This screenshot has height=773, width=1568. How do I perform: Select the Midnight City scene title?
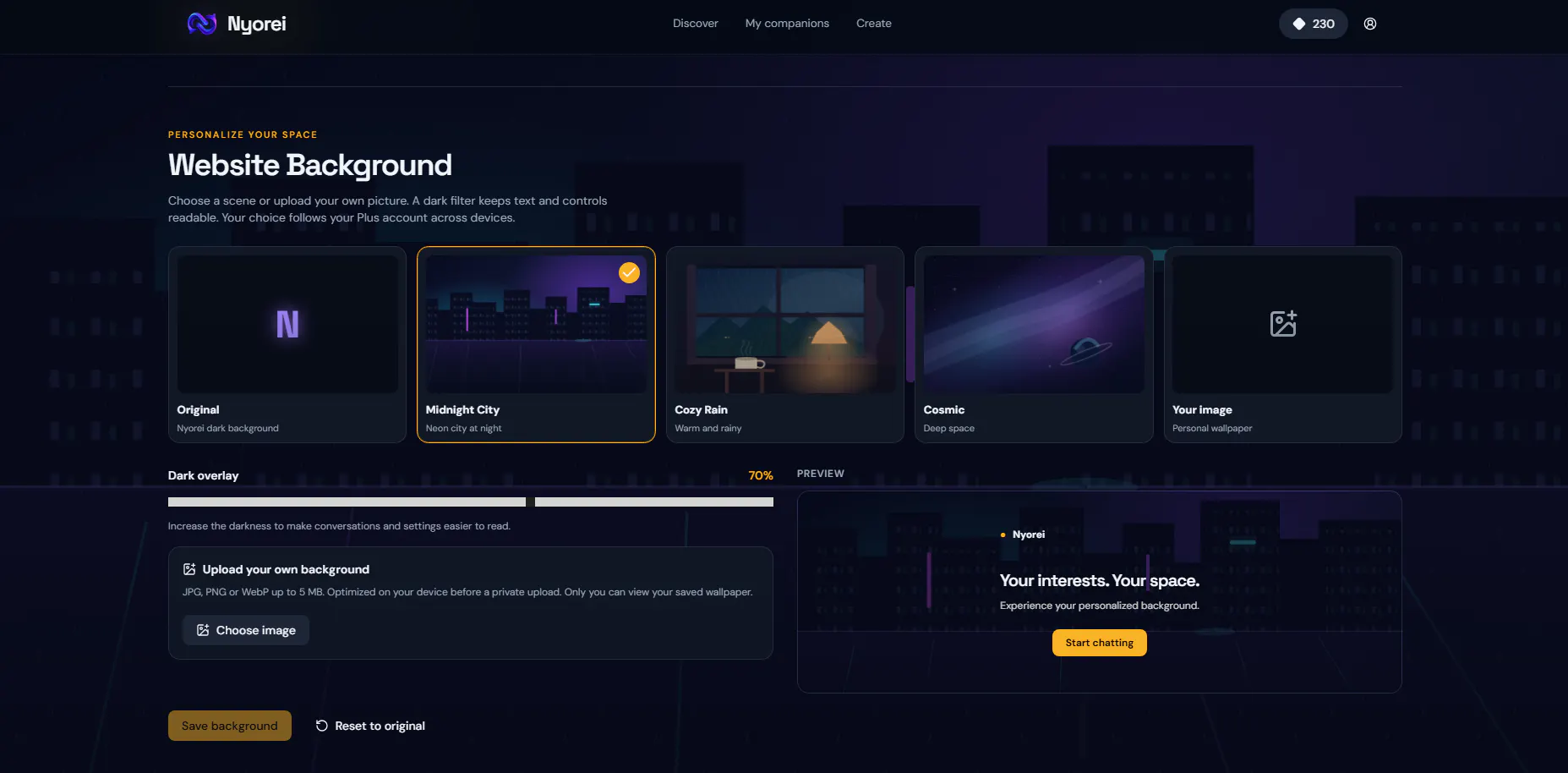(x=462, y=409)
